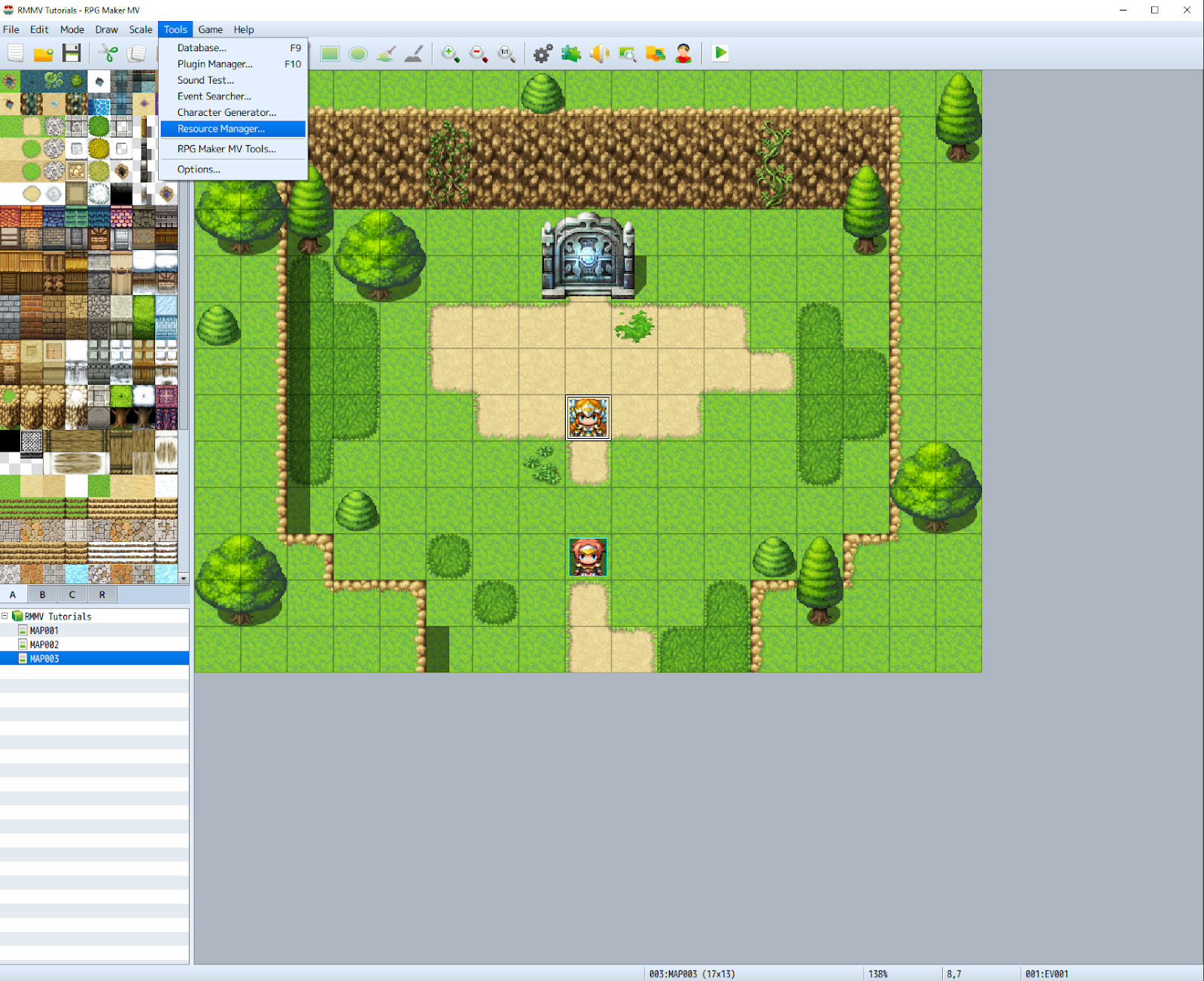The width and height of the screenshot is (1204, 981).
Task: Minimize the RPG Maker MV window
Action: point(1123,10)
